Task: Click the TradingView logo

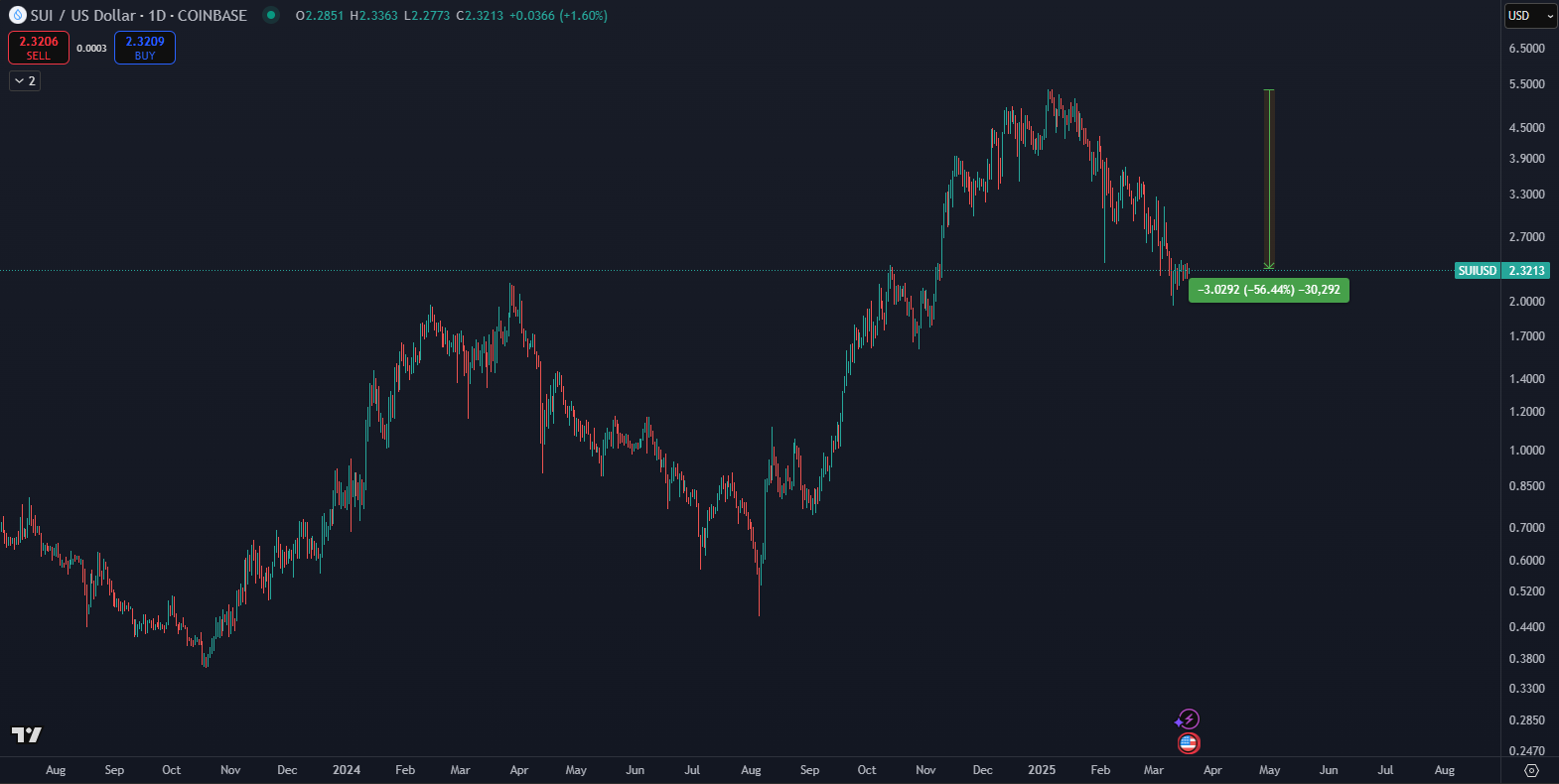Action: click(x=27, y=734)
